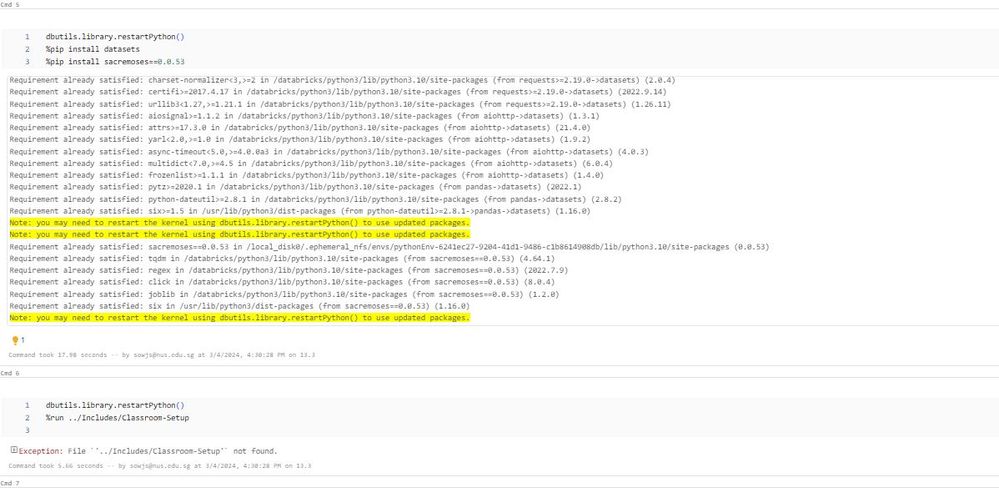This screenshot has height=493, width=999.
Task: Click the '%run ../Includes/Classroom-Setup' code line
Action: coord(117,417)
